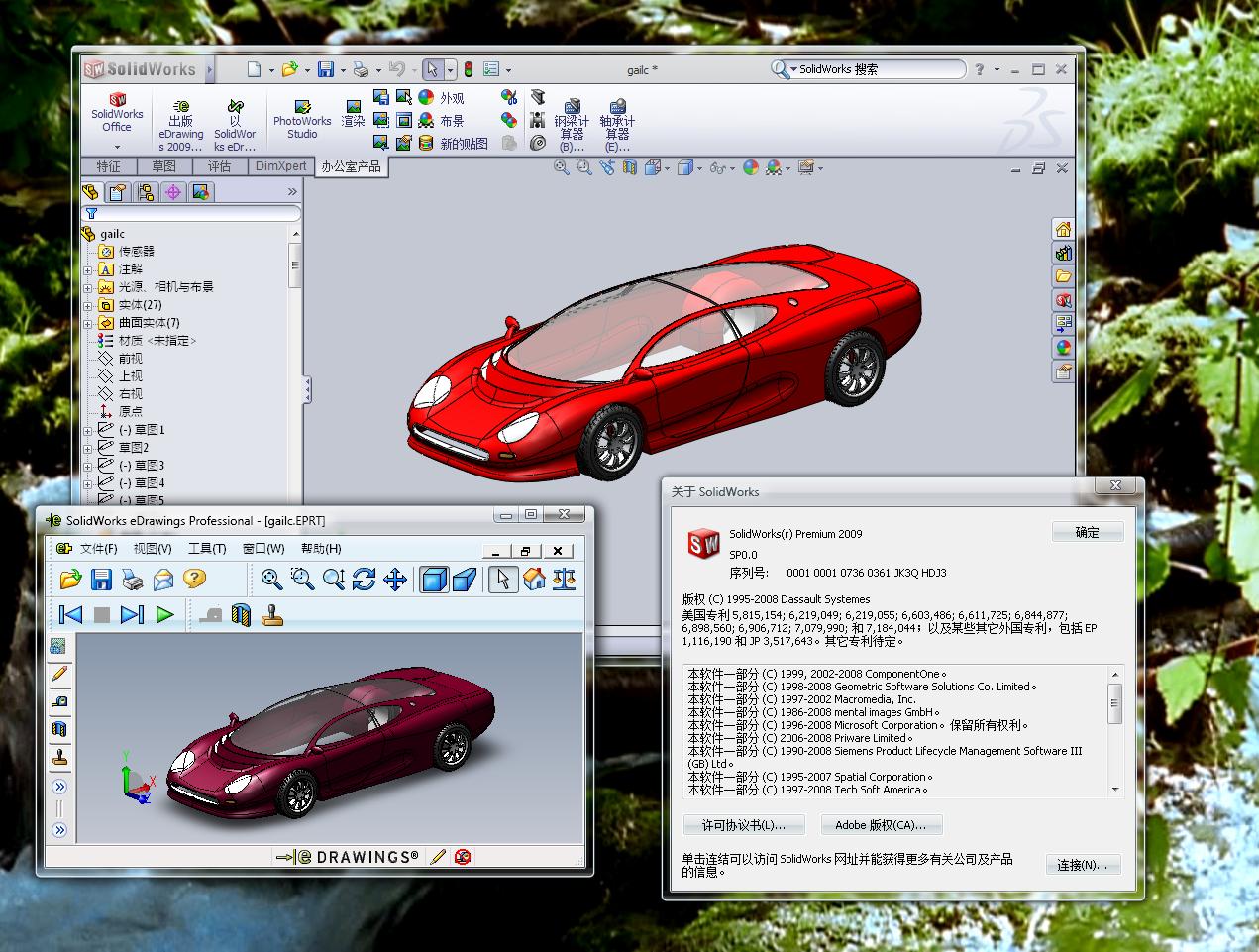Toggle eDrawings perspective view cube
The image size is (1259, 952).
pos(465,580)
